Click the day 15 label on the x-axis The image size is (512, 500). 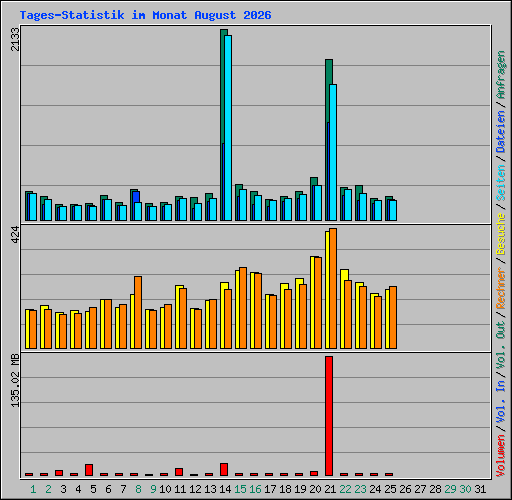point(240,489)
